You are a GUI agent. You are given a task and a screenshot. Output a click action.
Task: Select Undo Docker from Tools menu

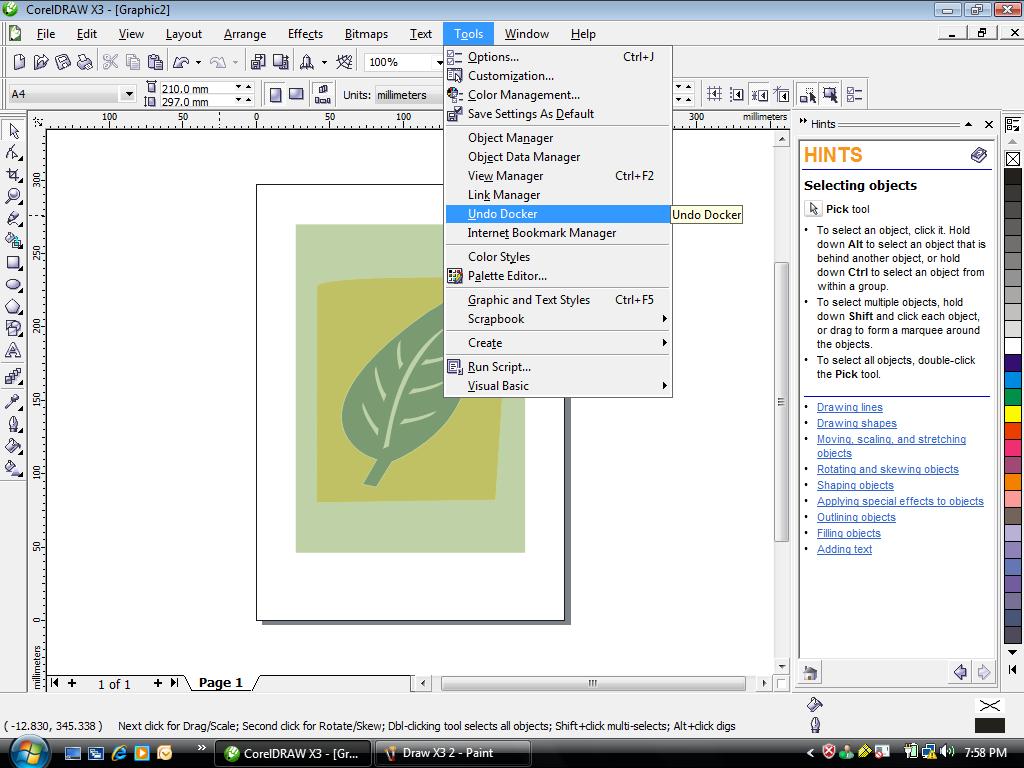[x=502, y=214]
